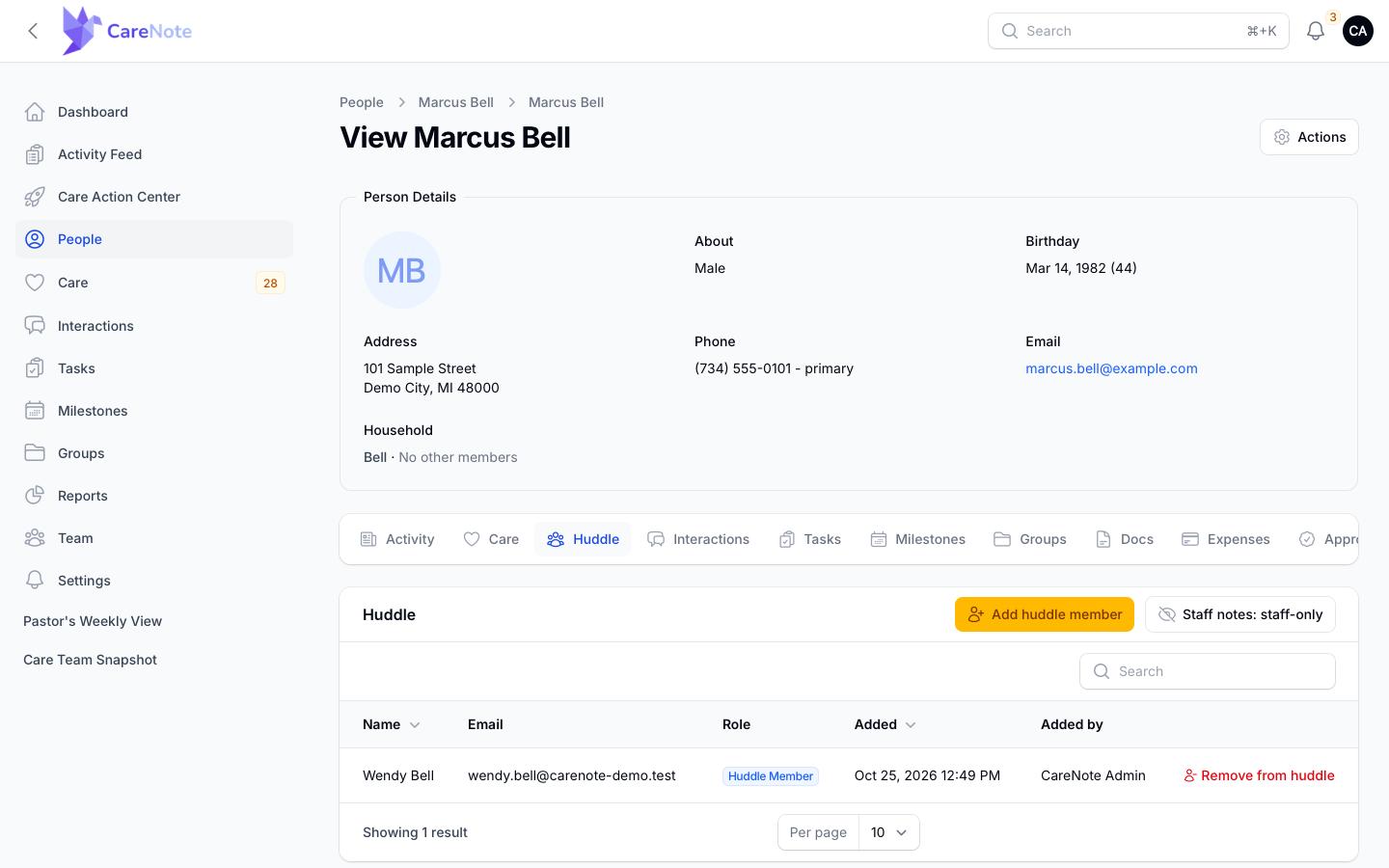Click the Reports pie chart icon
Viewport: 1389px width, 868px height.
pyautogui.click(x=35, y=496)
